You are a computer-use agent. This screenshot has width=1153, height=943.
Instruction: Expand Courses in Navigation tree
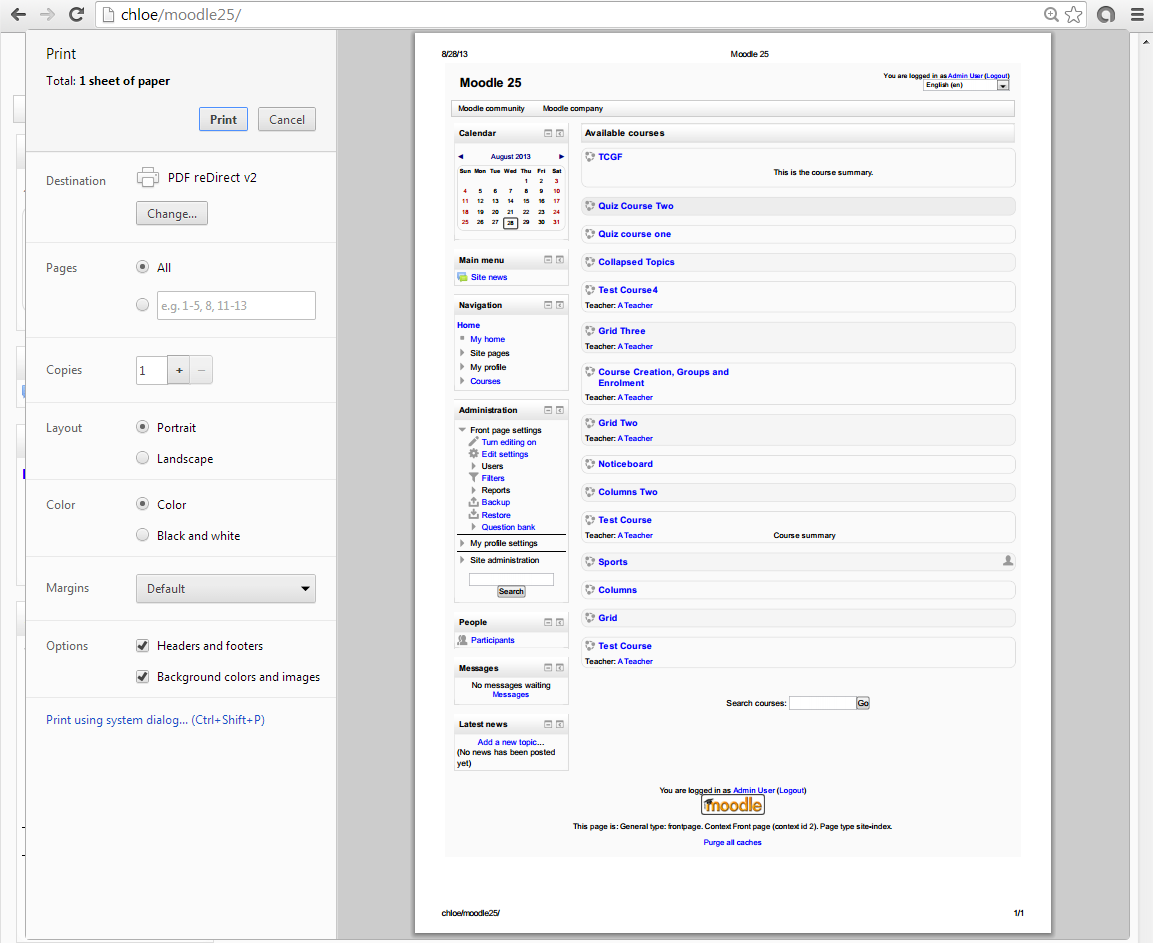pos(462,381)
